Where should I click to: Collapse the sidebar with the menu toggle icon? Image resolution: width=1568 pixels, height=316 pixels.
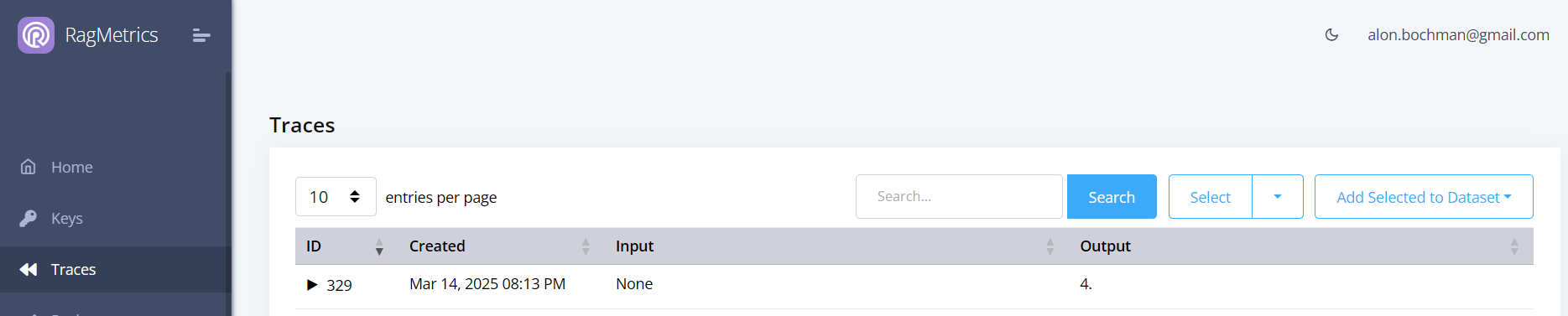coord(201,35)
